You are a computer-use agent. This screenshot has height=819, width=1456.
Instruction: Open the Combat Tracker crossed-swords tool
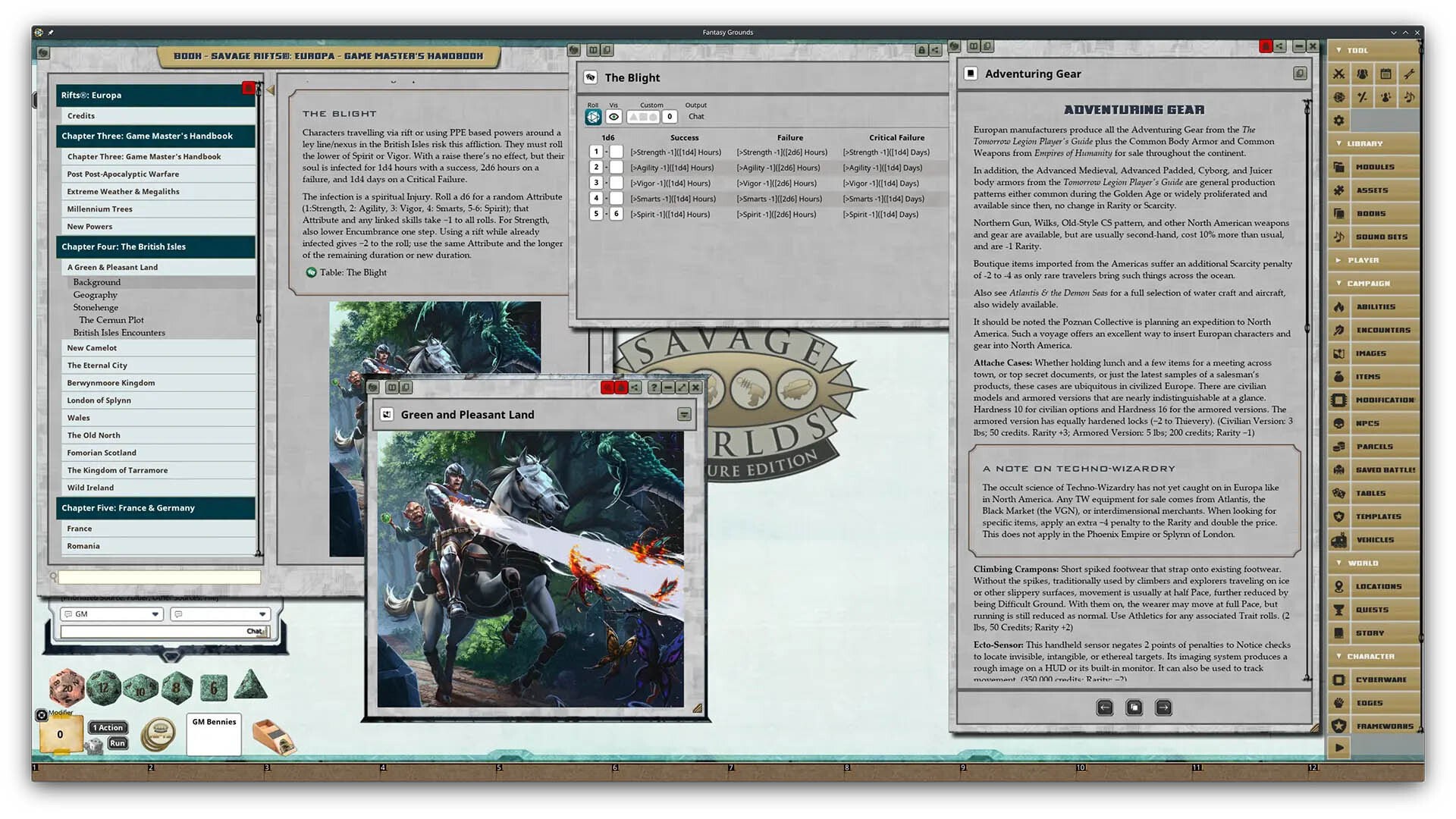click(1339, 74)
